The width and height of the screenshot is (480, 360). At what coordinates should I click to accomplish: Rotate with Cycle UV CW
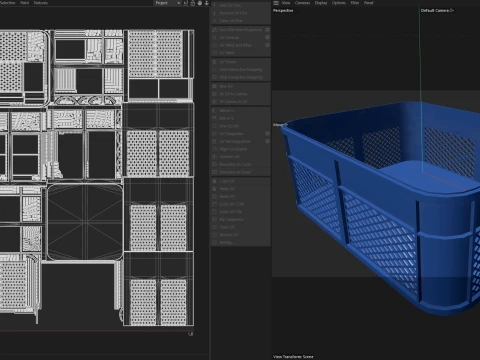pos(240,212)
